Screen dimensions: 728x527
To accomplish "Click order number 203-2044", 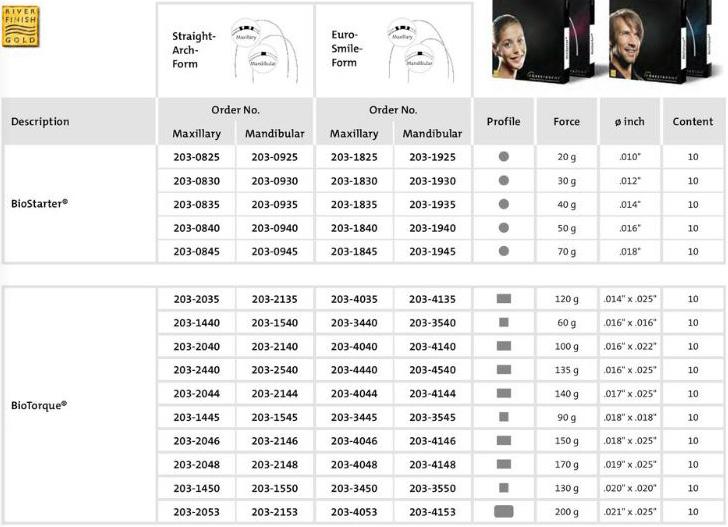I will click(196, 394).
